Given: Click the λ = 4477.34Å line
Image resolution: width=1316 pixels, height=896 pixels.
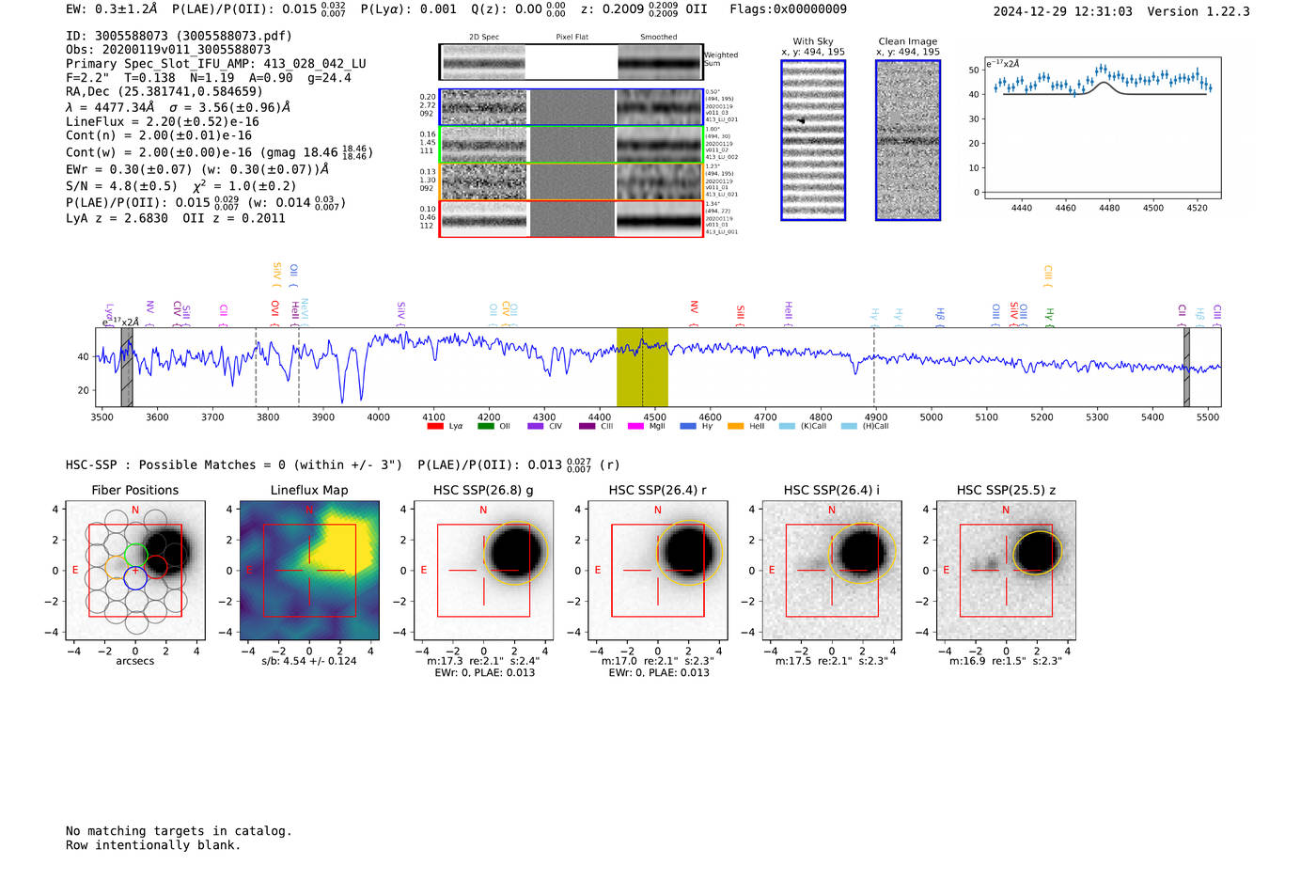Looking at the screenshot, I should click(x=179, y=107).
